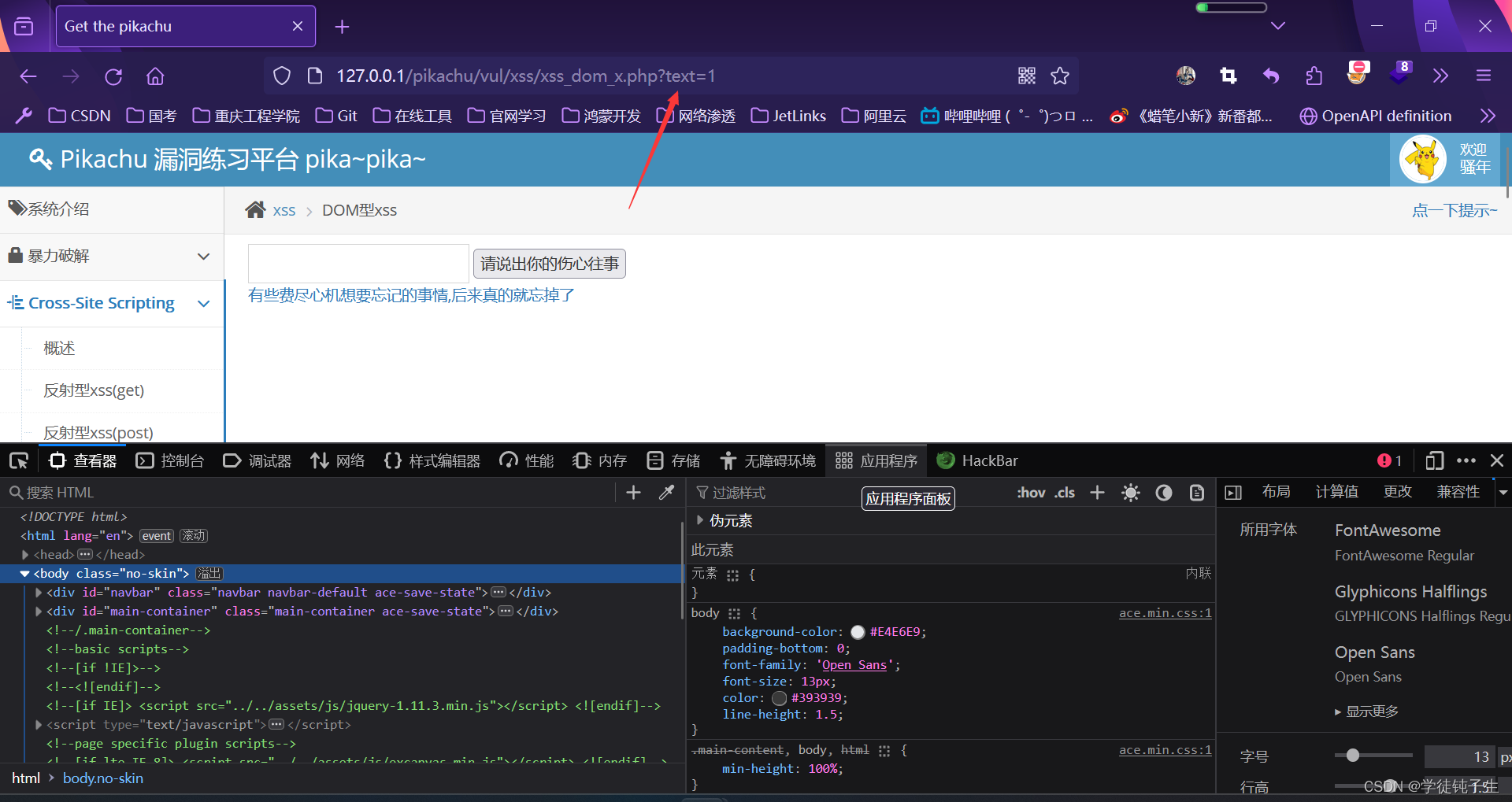Bookmark this page with star icon
1512x802 pixels.
pyautogui.click(x=1060, y=76)
